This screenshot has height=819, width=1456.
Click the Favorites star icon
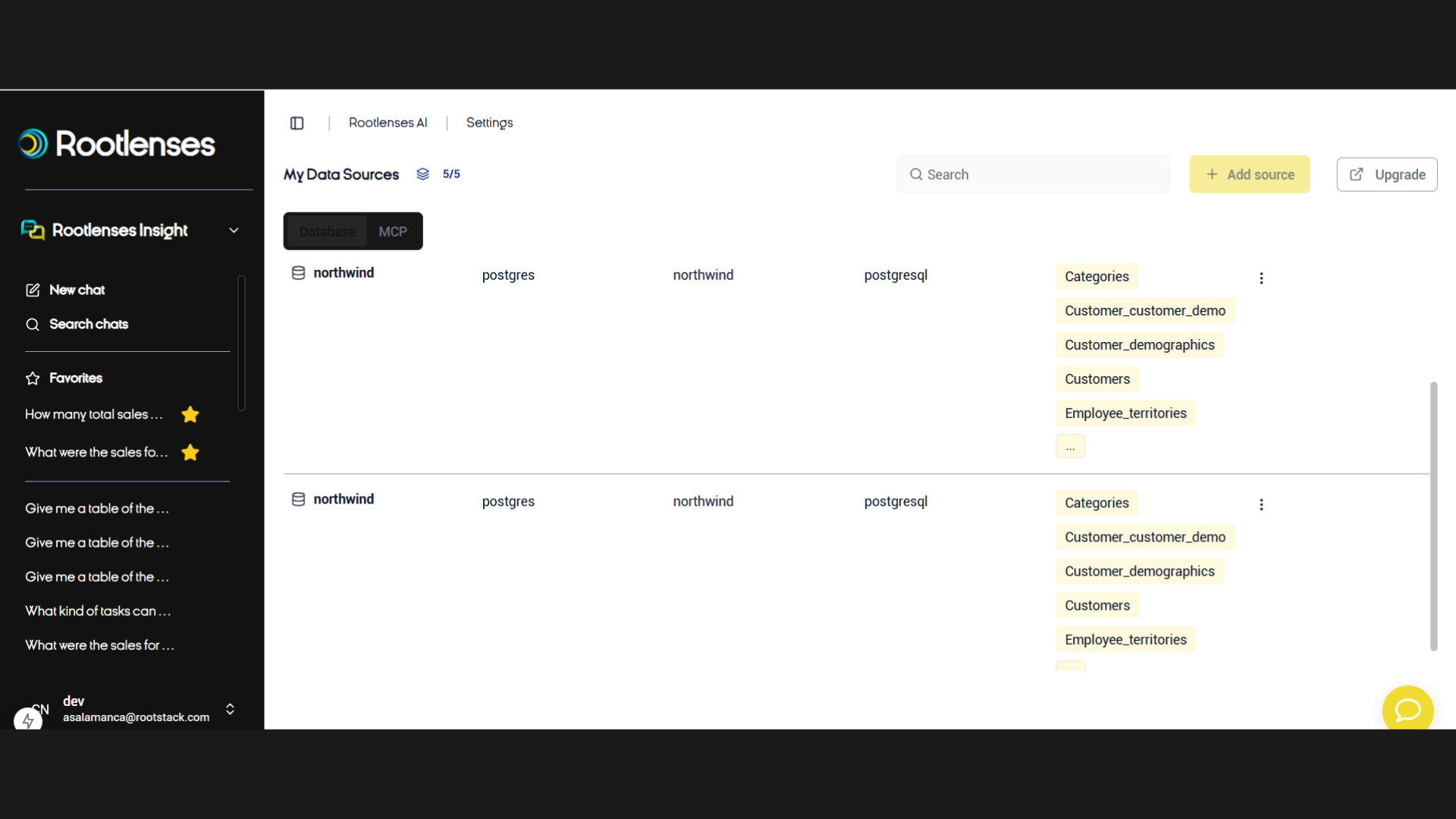(x=32, y=378)
